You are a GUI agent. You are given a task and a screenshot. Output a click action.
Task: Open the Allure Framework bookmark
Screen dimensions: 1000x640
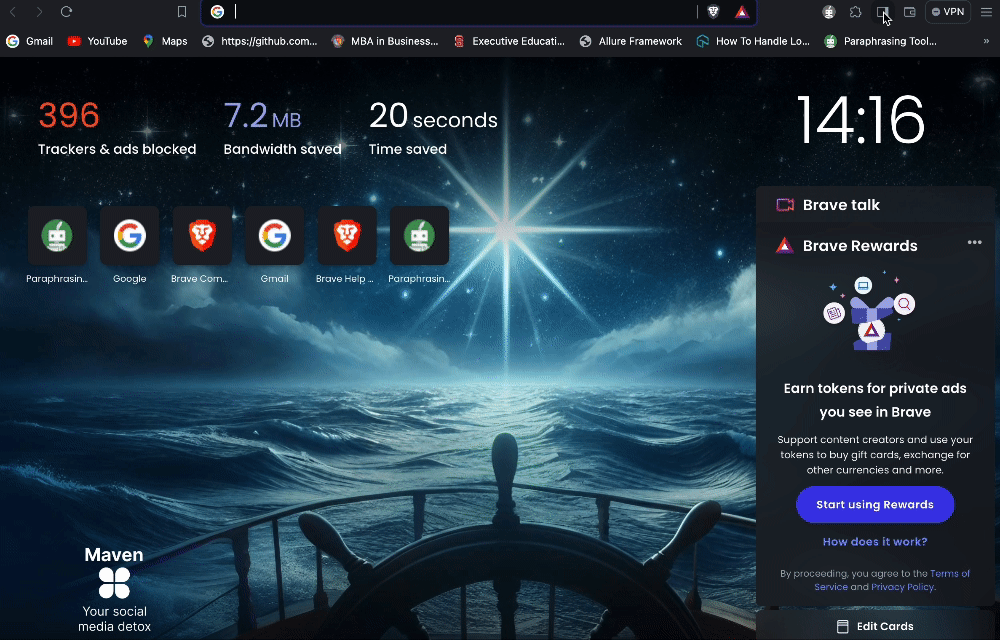point(630,41)
